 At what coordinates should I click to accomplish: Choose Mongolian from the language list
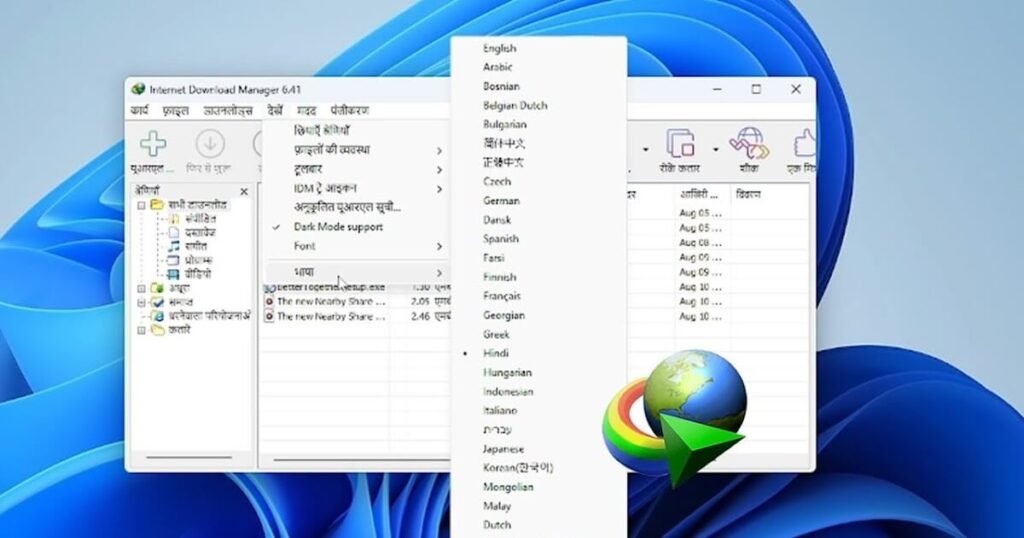(508, 487)
